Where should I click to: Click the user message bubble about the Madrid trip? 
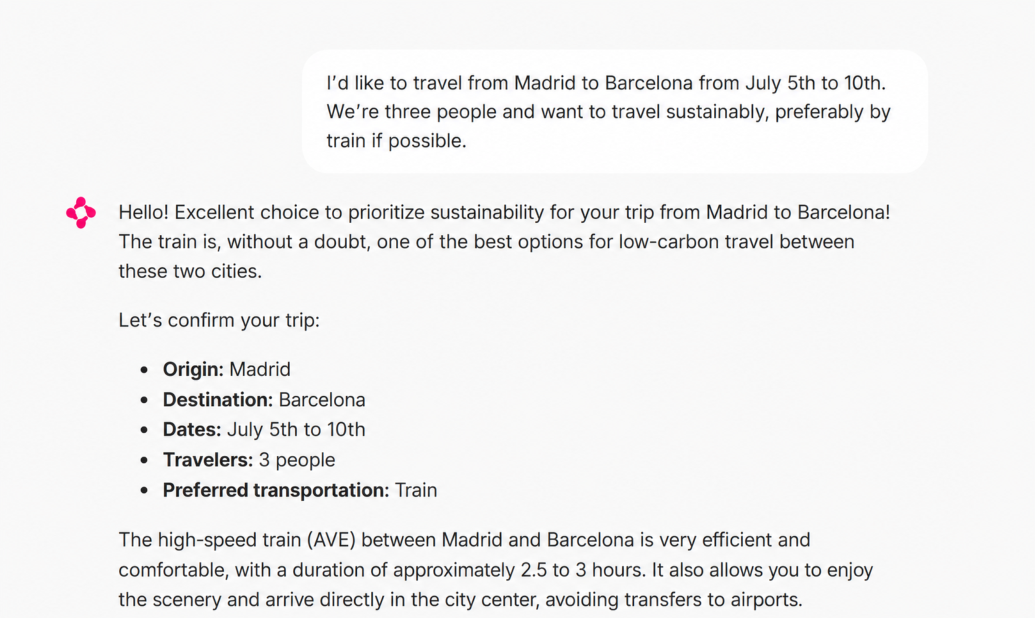pyautogui.click(x=615, y=112)
